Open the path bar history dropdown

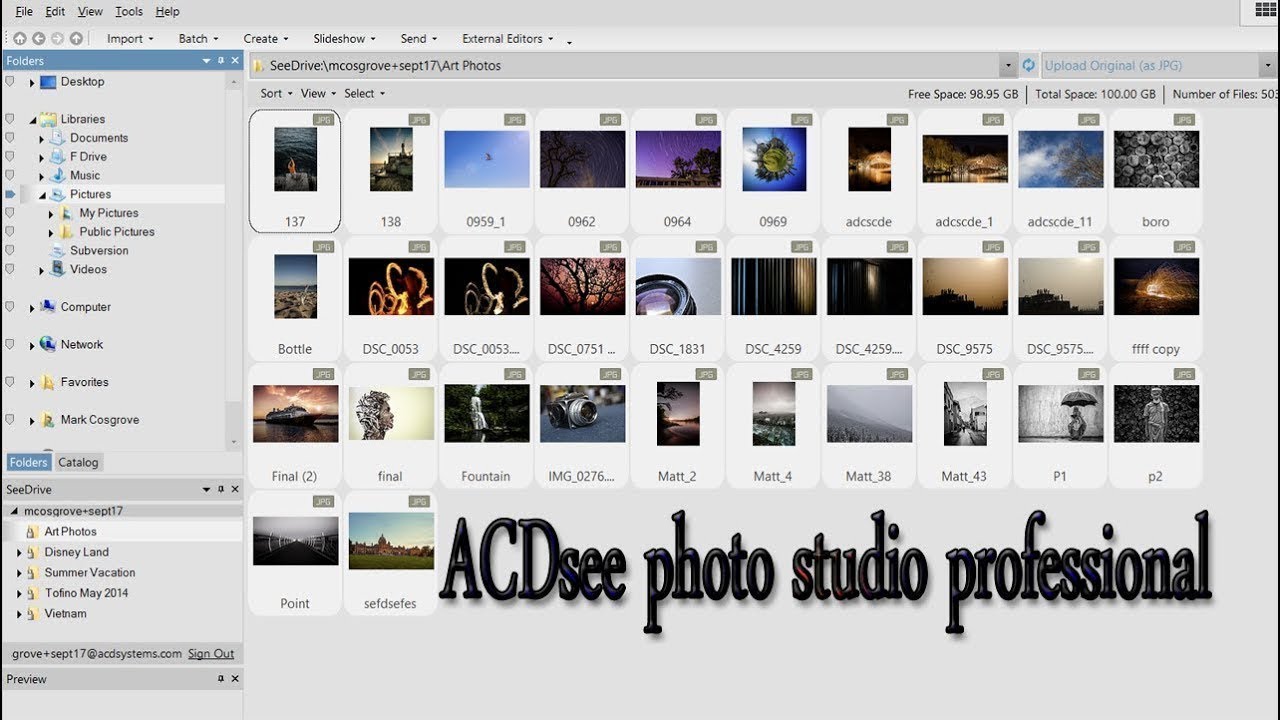pyautogui.click(x=1007, y=66)
